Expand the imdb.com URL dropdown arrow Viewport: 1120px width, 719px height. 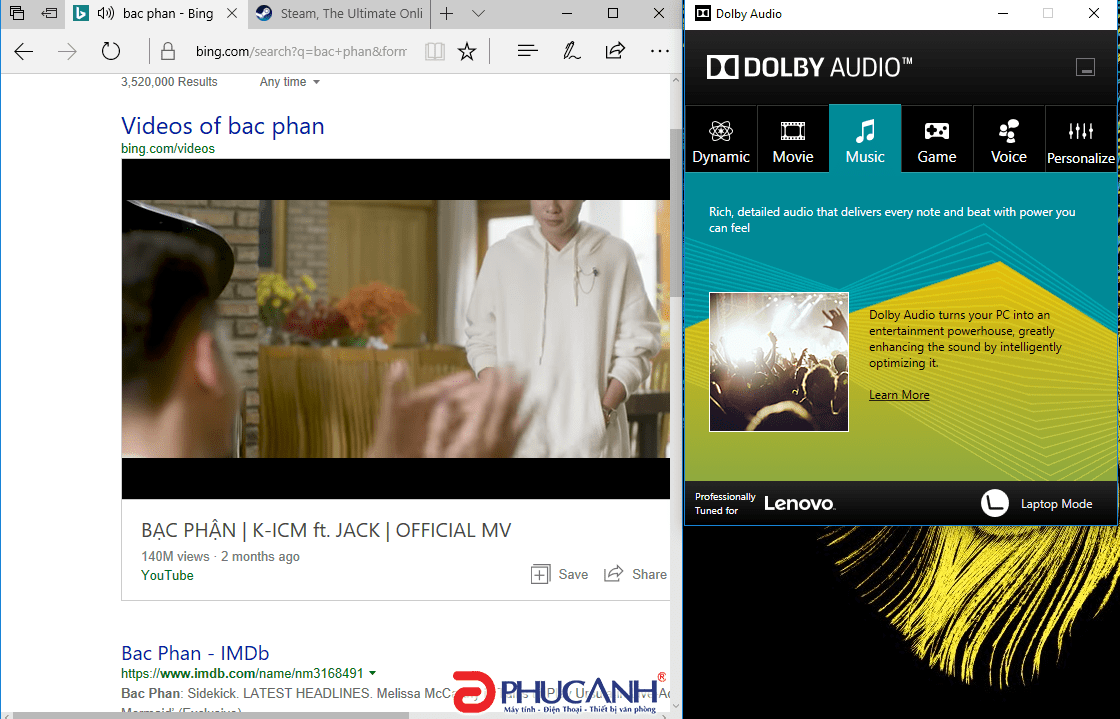[372, 673]
